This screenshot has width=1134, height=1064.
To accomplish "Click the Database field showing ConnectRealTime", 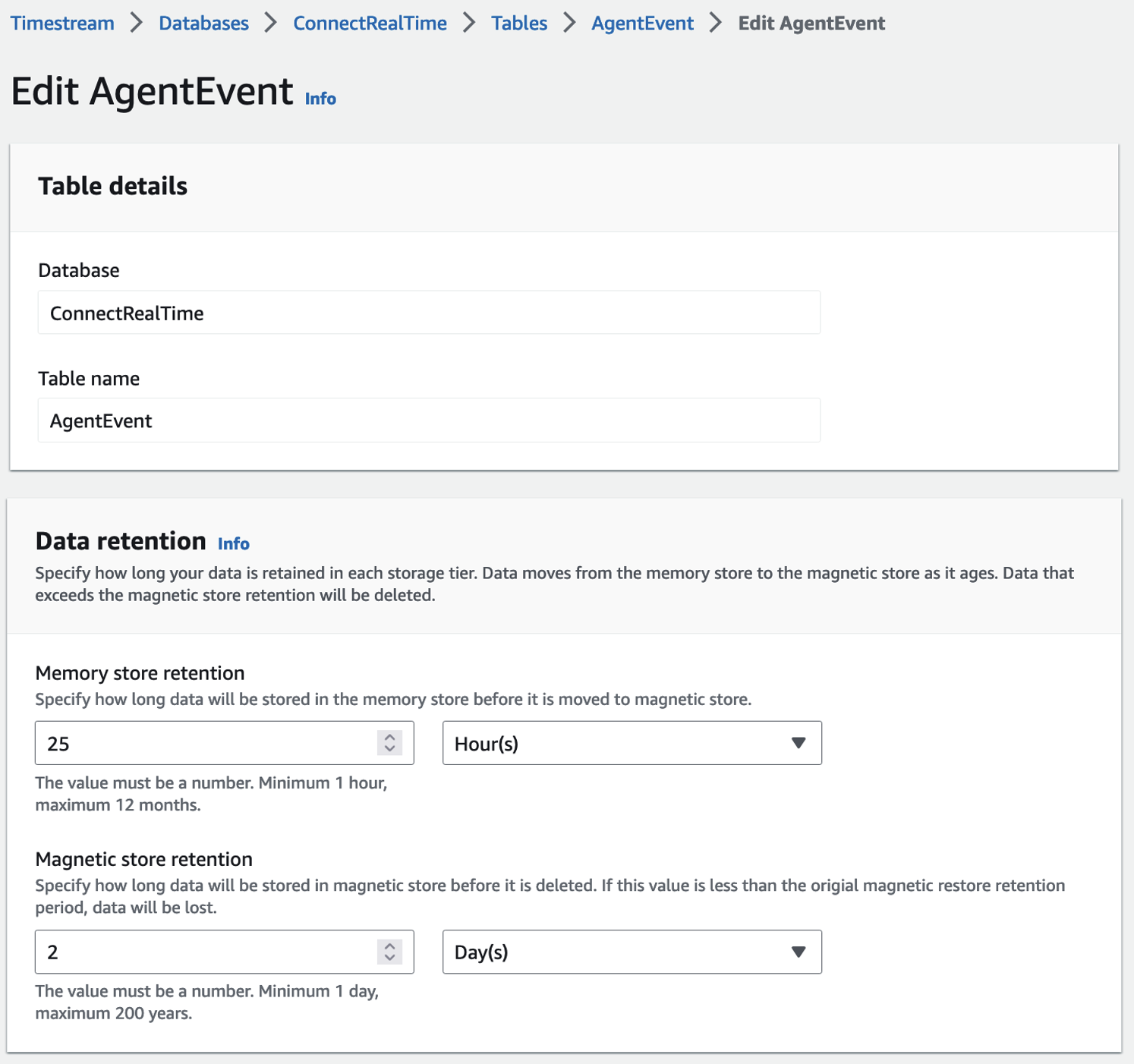I will pyautogui.click(x=429, y=313).
